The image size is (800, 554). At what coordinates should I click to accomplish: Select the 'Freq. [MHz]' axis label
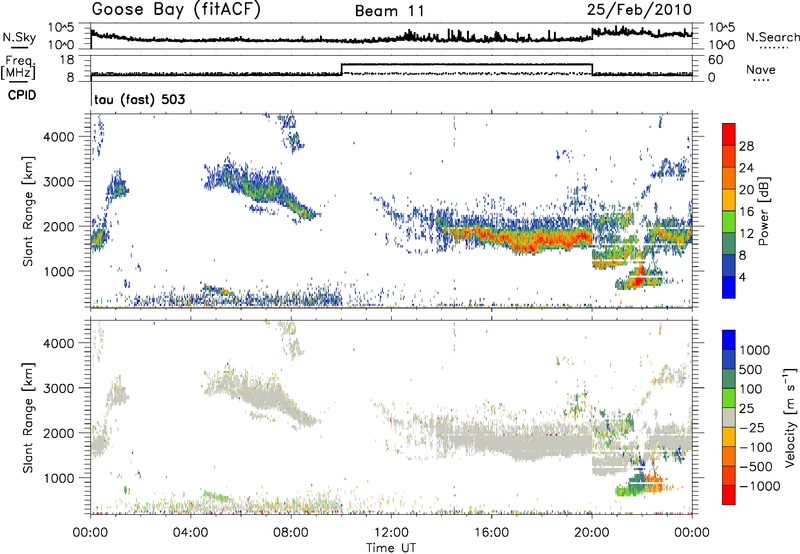pos(19,68)
